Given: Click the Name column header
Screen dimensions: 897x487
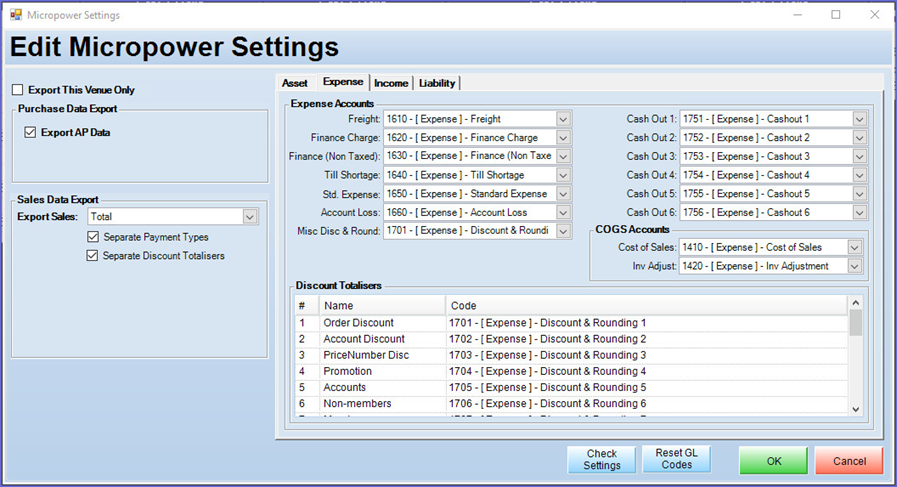Looking at the screenshot, I should pos(382,306).
